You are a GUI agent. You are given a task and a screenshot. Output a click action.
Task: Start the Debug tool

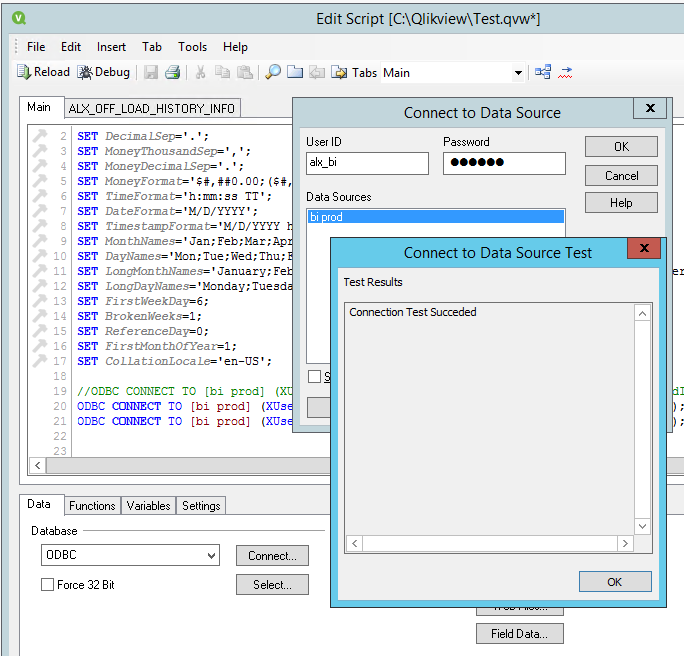104,72
